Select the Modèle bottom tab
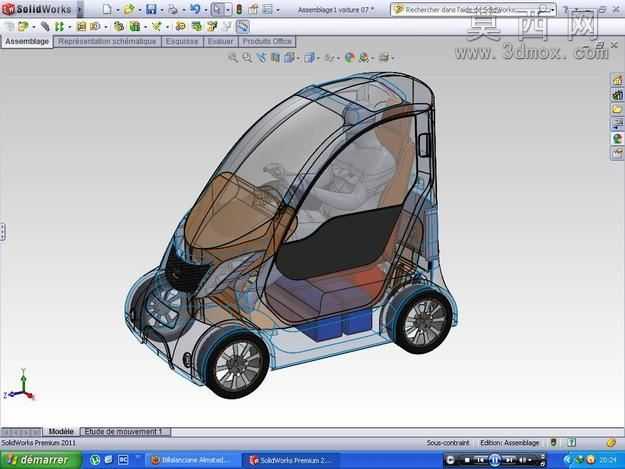The width and height of the screenshot is (625, 469). coord(61,432)
